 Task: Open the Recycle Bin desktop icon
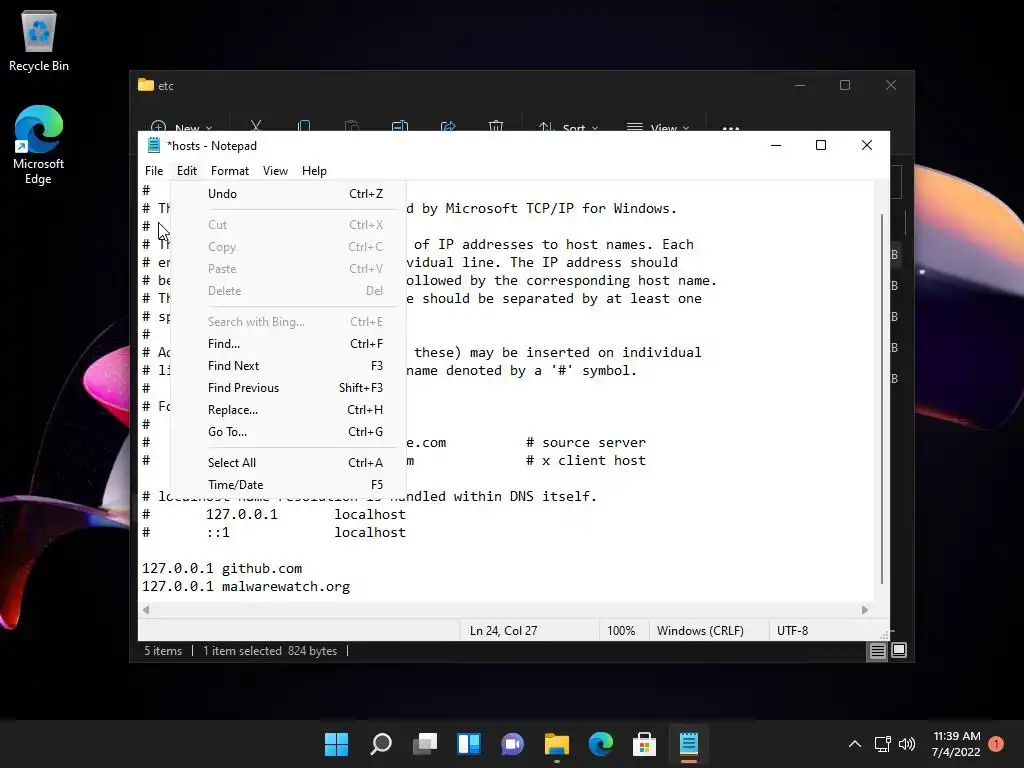coord(39,40)
